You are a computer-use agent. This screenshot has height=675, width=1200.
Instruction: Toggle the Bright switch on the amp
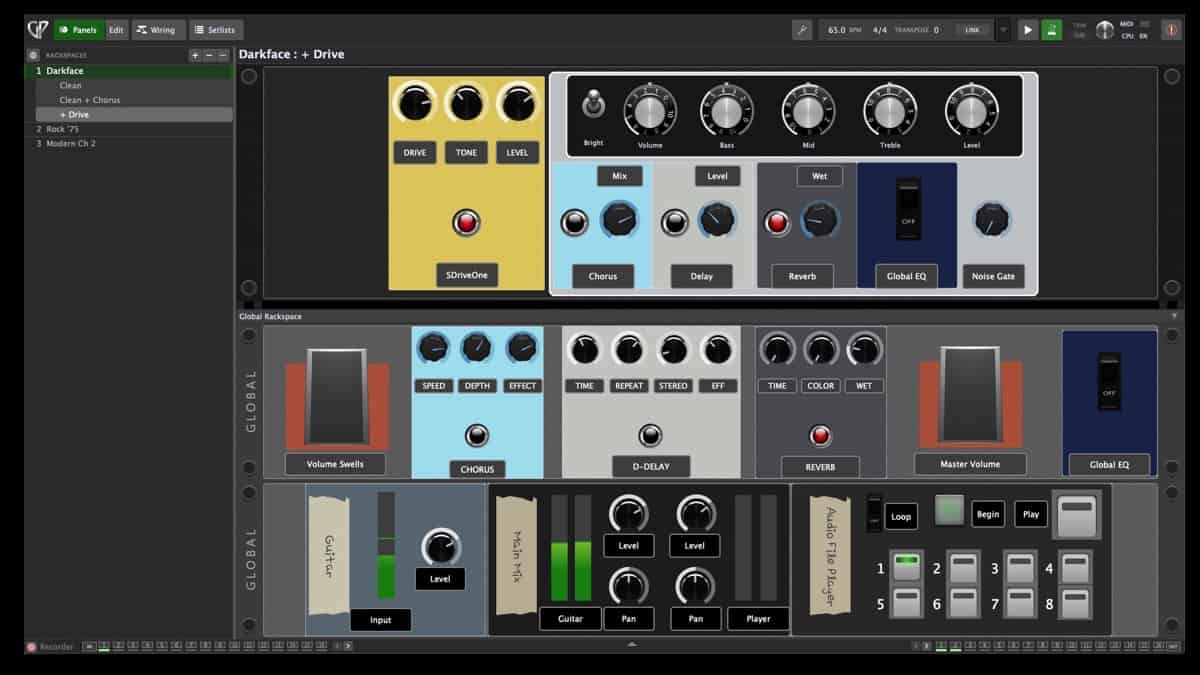[593, 104]
